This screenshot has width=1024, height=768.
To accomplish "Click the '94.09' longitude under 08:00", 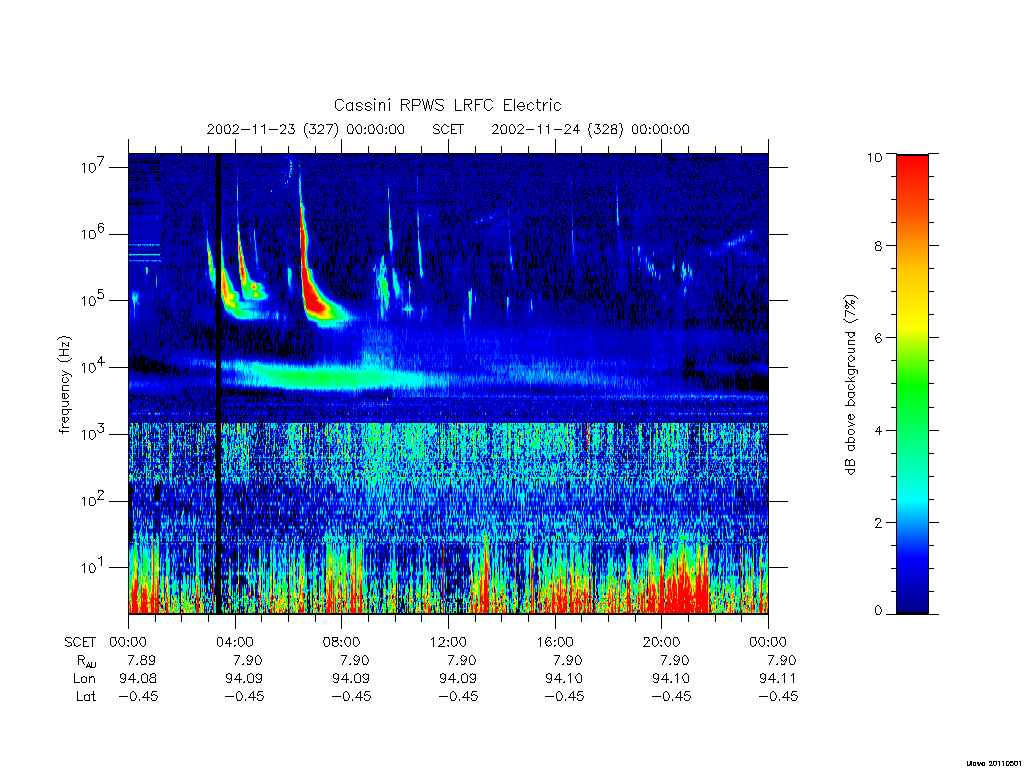I will click(351, 679).
